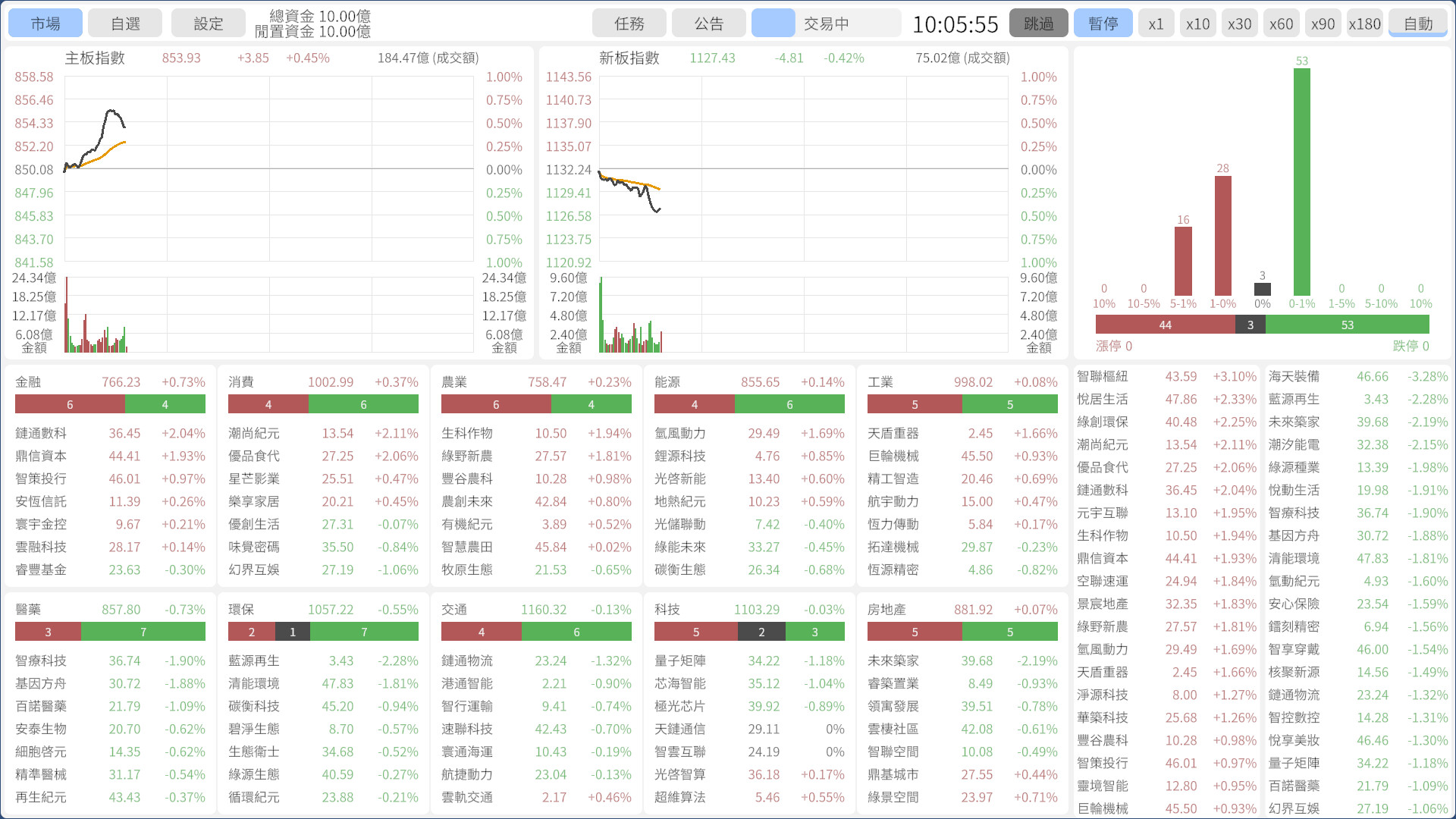
Task: Set speed to x10
Action: coord(1197,24)
